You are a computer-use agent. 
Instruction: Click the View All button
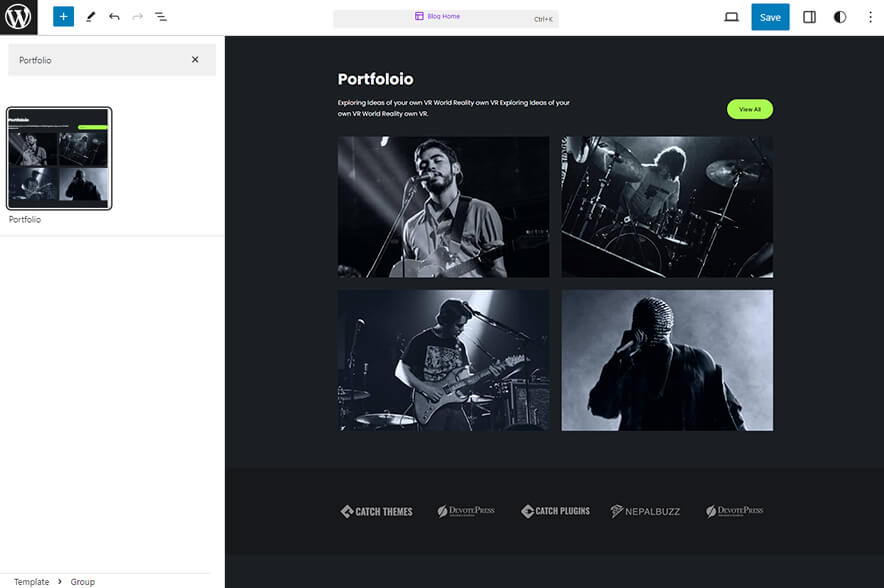pyautogui.click(x=750, y=108)
